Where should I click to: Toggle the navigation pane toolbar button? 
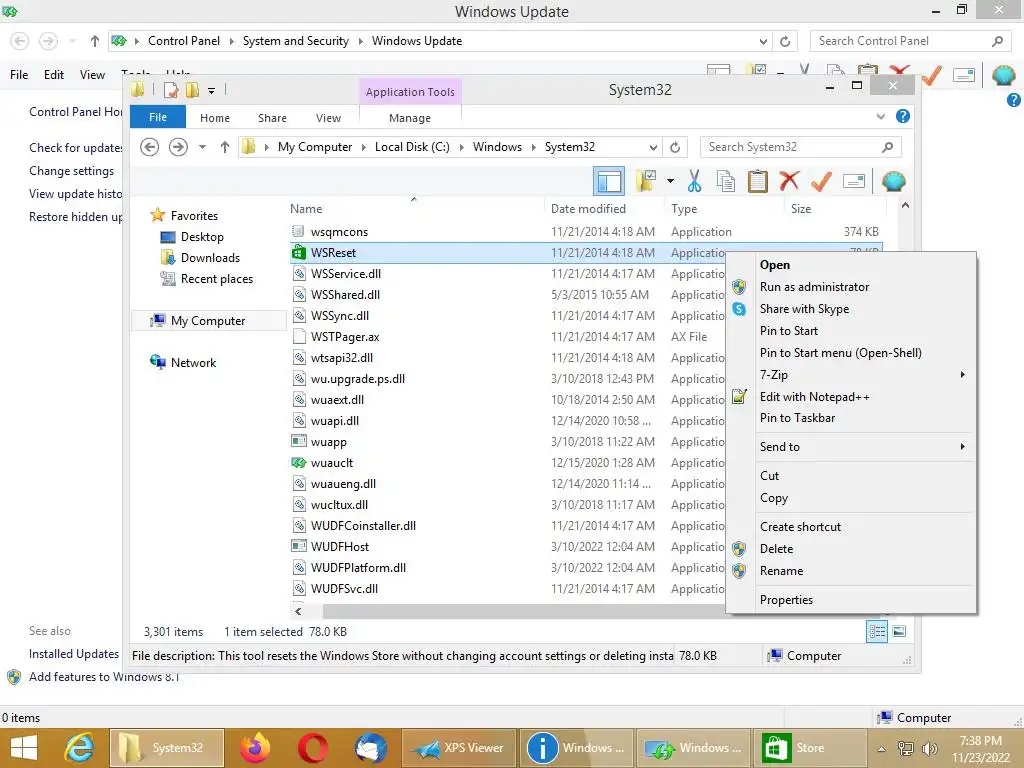coord(609,181)
